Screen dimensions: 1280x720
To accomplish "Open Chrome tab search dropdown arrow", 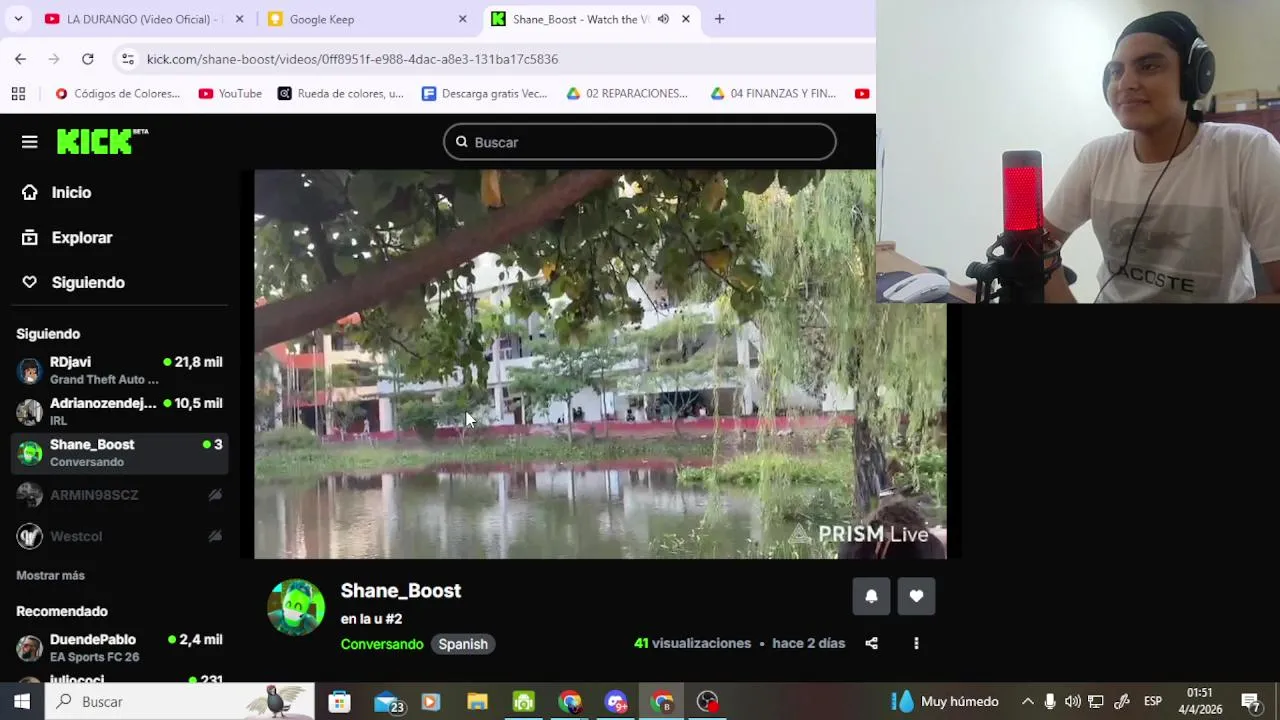I will tap(19, 19).
